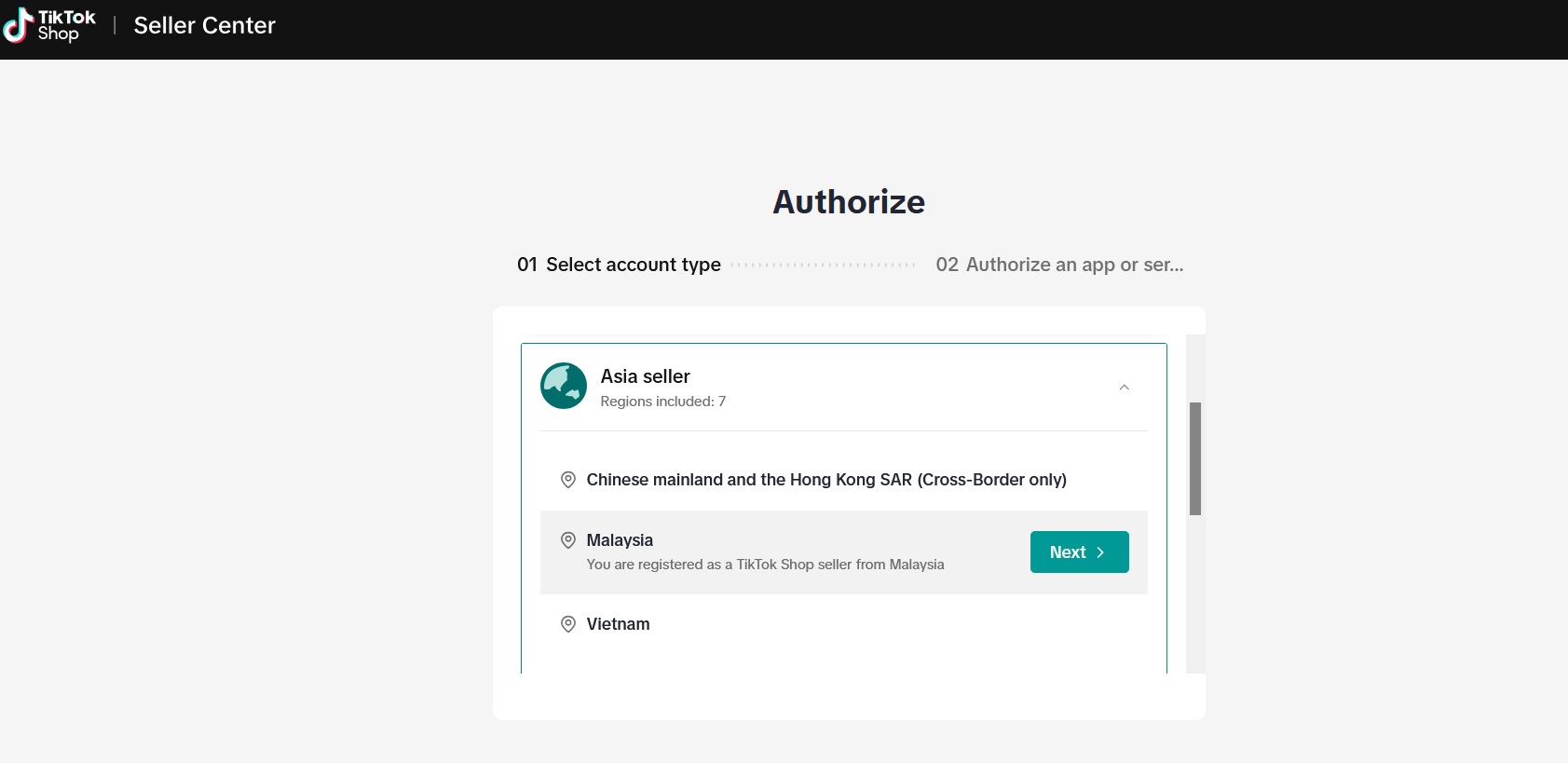The image size is (1568, 763).
Task: Choose Vietnam as the region
Action: (618, 624)
